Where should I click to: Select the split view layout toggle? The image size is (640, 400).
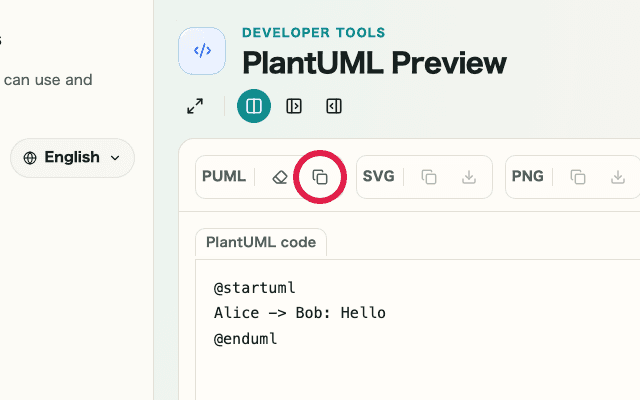(254, 106)
